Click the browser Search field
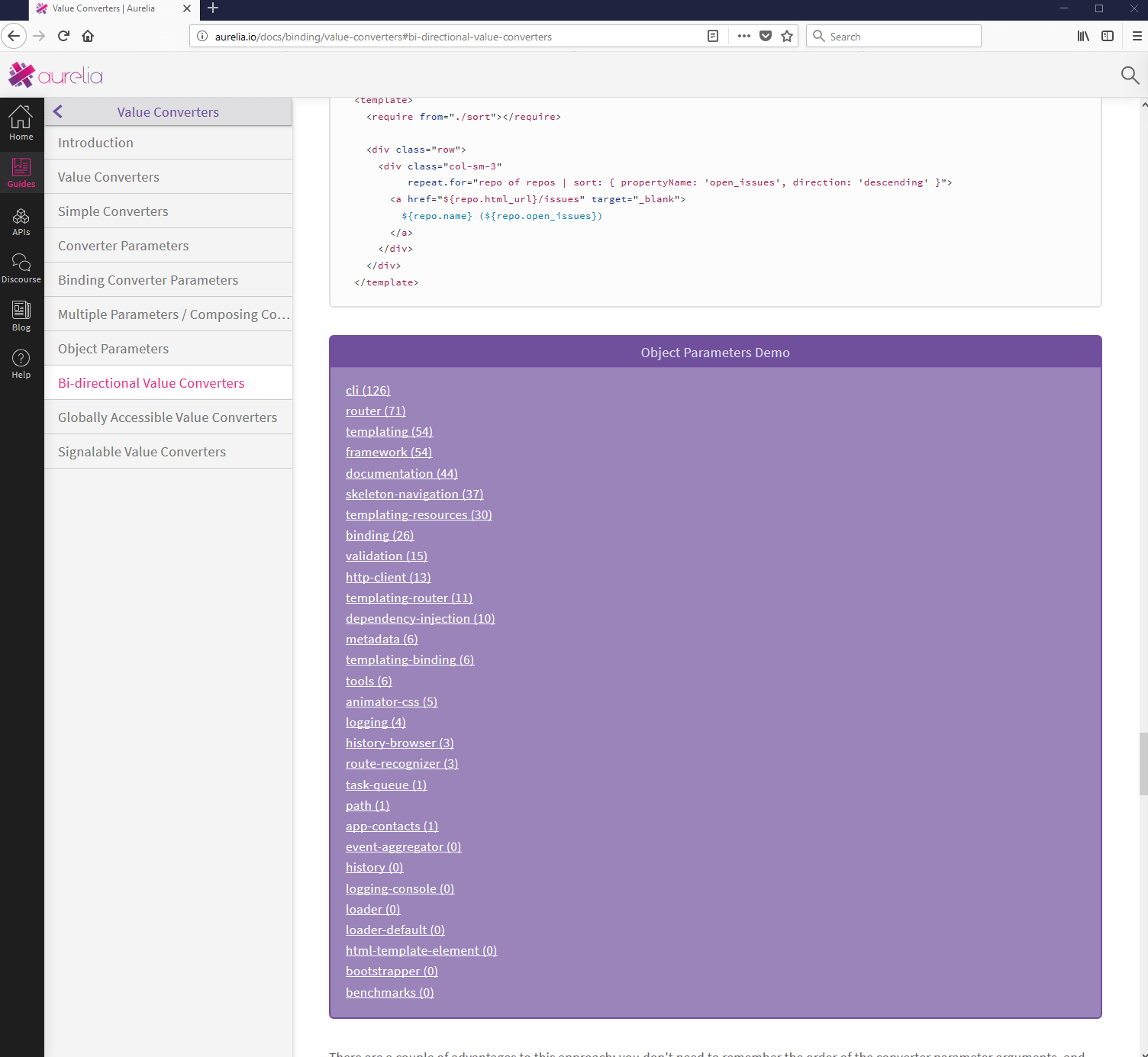1148x1057 pixels. click(x=894, y=36)
